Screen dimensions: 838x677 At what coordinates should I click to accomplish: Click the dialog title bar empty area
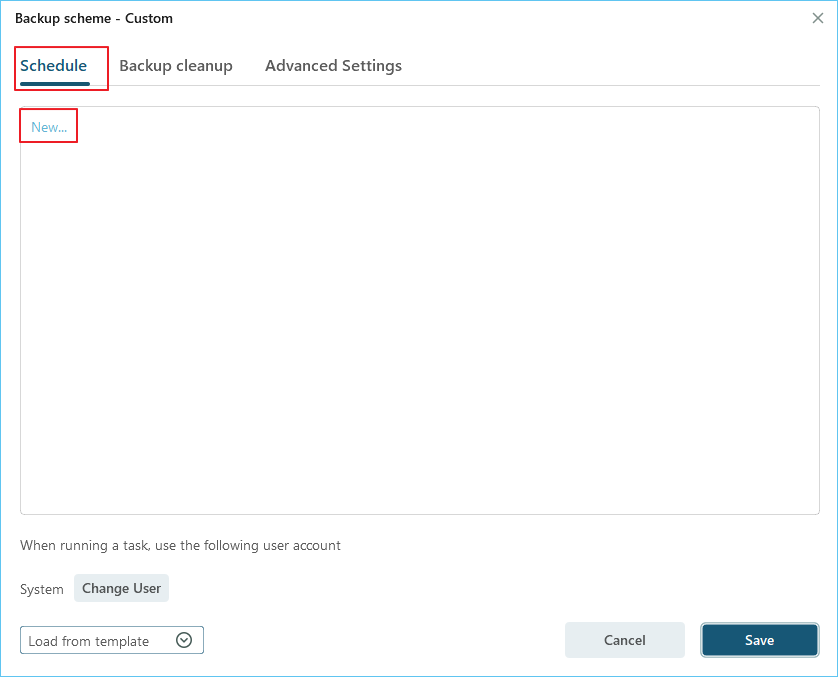click(480, 18)
